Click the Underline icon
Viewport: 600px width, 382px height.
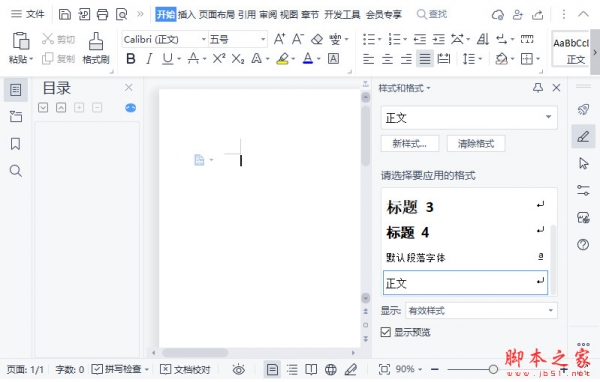coord(168,59)
